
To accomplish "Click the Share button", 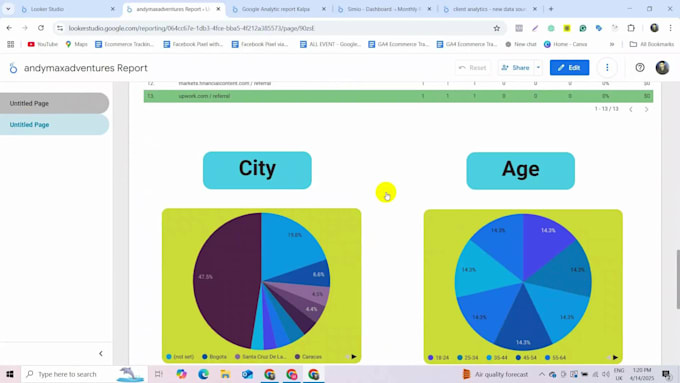I will pyautogui.click(x=516, y=68).
